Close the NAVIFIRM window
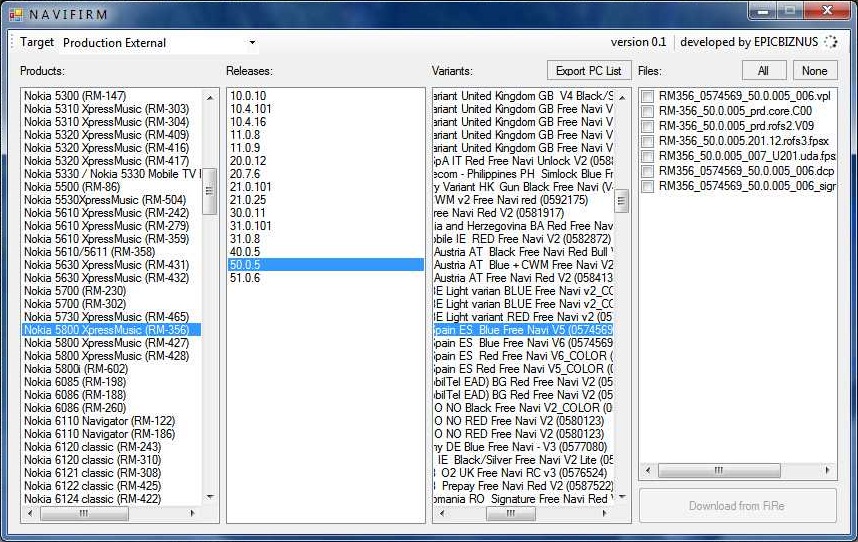The width and height of the screenshot is (858, 542). click(828, 11)
